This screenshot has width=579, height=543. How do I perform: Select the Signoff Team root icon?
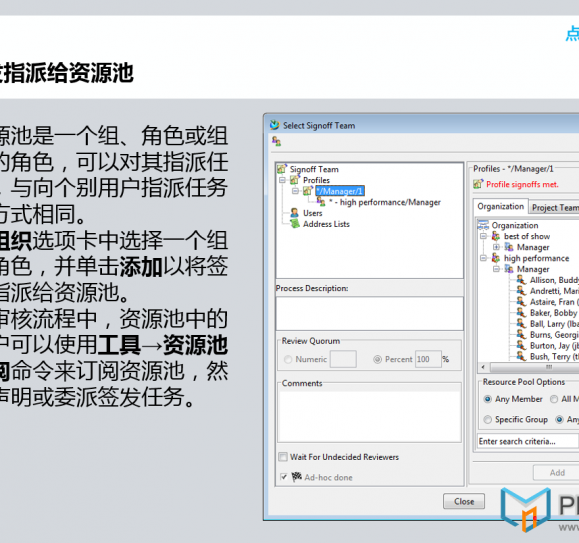(282, 169)
